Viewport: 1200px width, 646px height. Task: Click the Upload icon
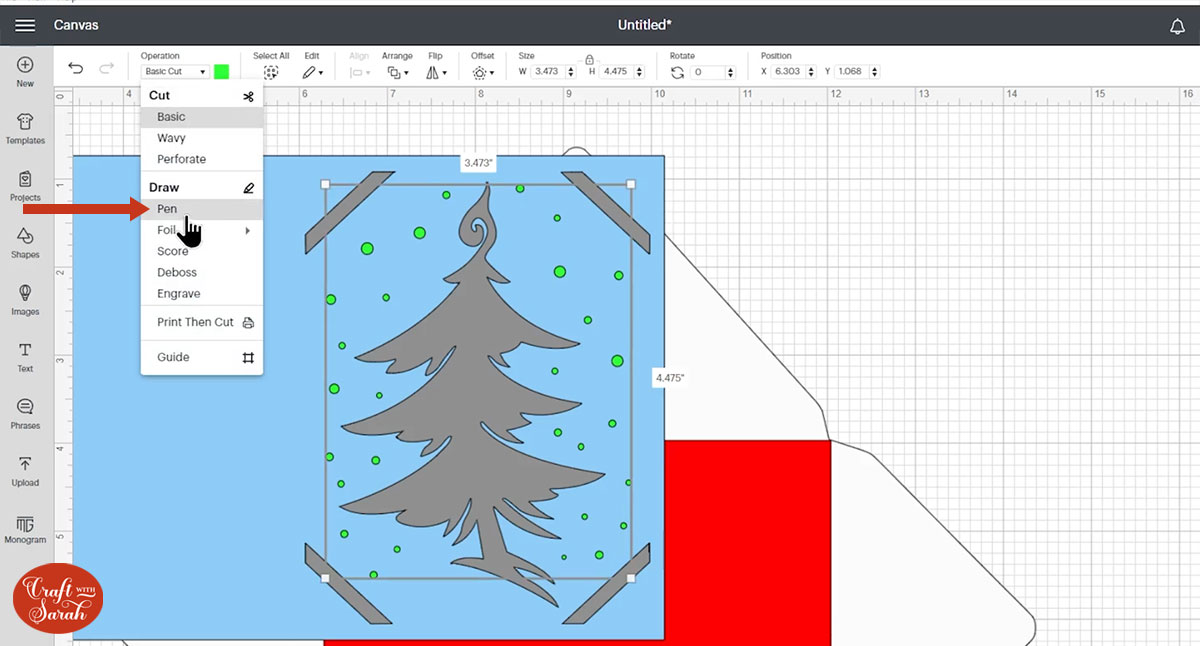(x=25, y=470)
